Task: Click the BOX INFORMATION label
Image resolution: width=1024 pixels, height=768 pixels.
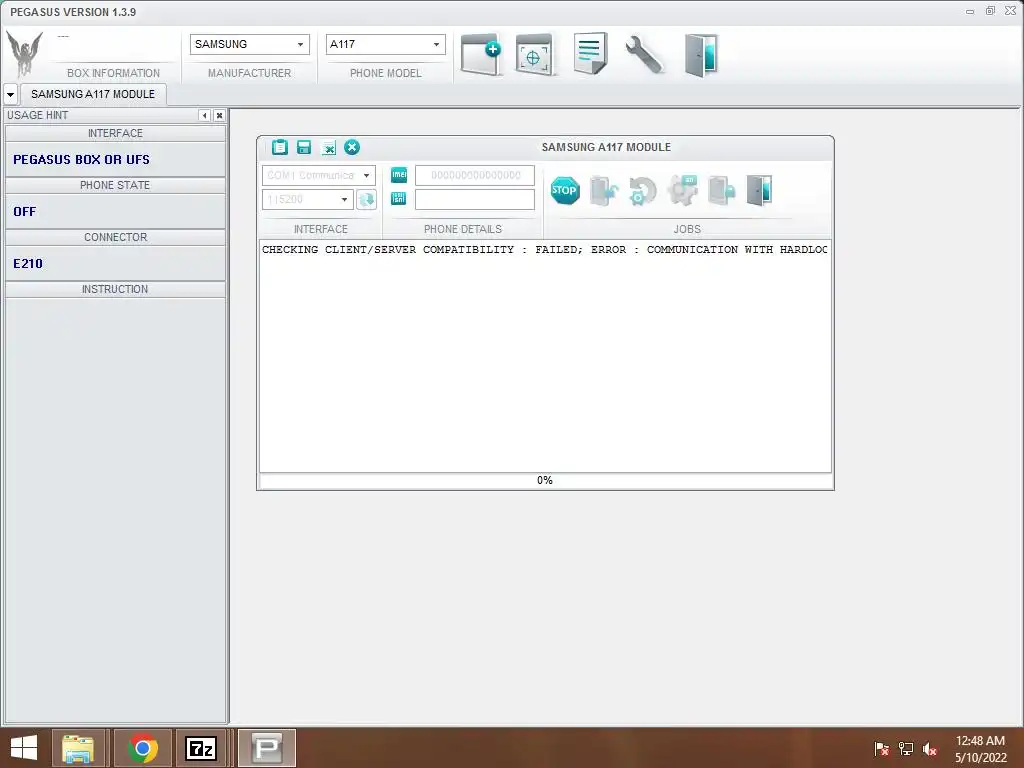Action: (113, 73)
